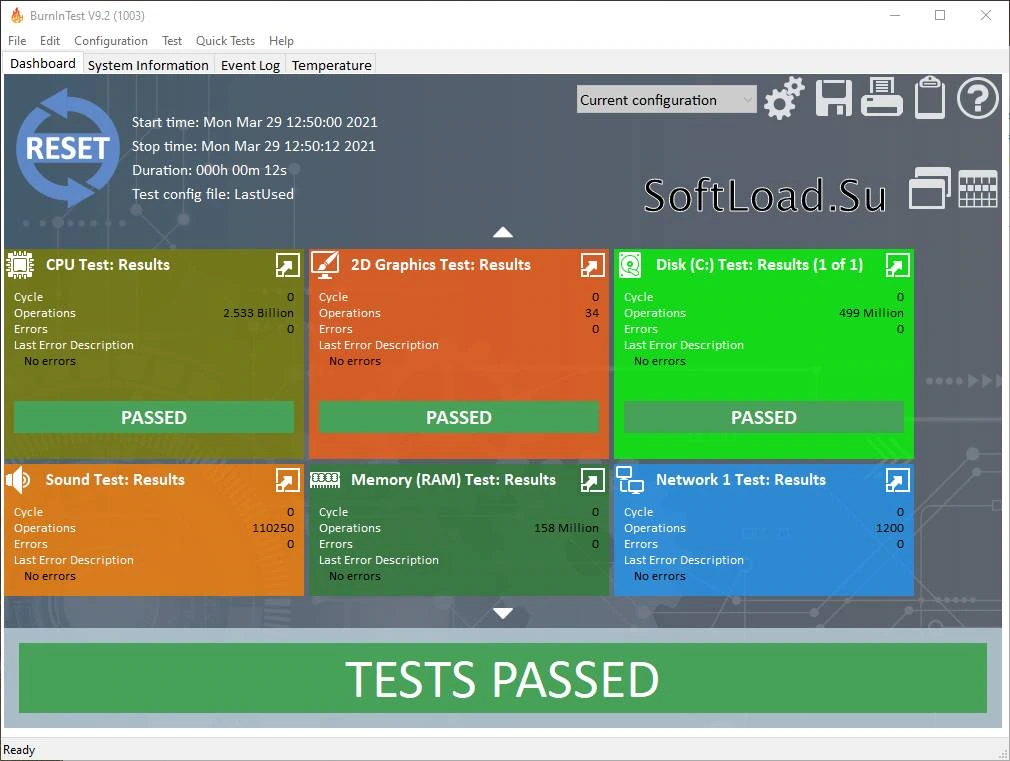Screen dimensions: 1010x761
Task: Expand tiles with downward arrow
Action: (x=502, y=613)
